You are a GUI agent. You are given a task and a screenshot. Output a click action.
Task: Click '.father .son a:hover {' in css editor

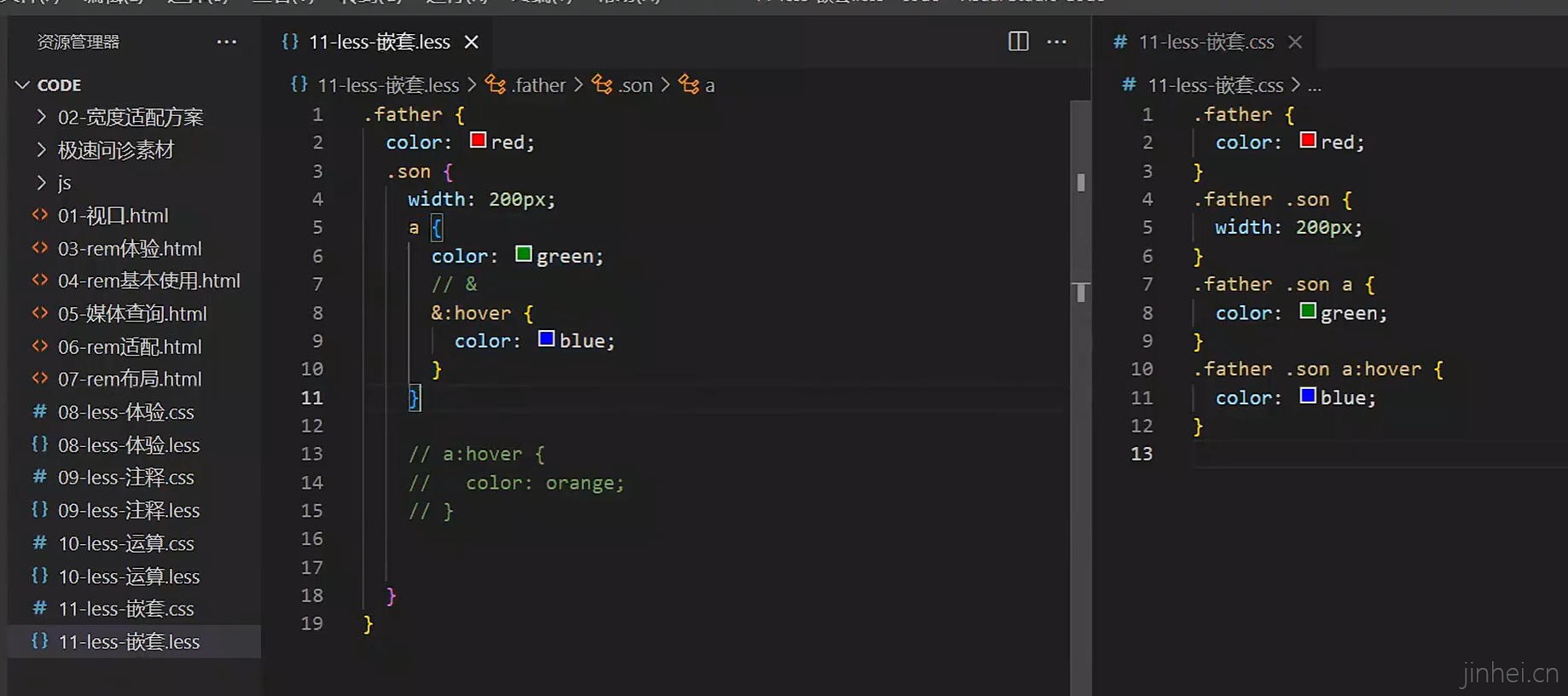1318,369
